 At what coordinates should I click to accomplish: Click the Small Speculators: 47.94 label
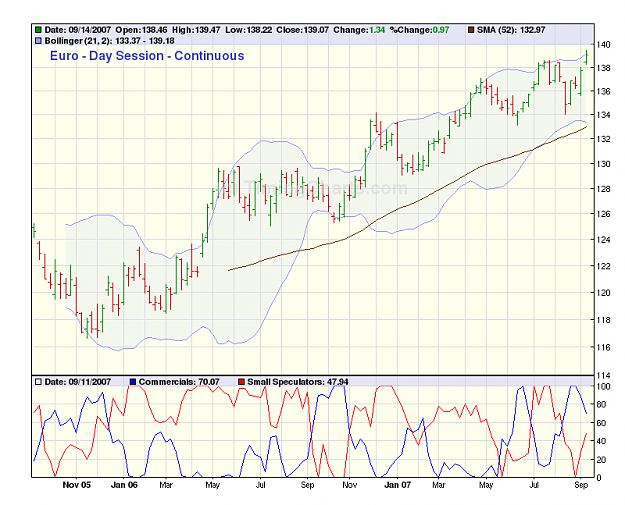pyautogui.click(x=298, y=382)
